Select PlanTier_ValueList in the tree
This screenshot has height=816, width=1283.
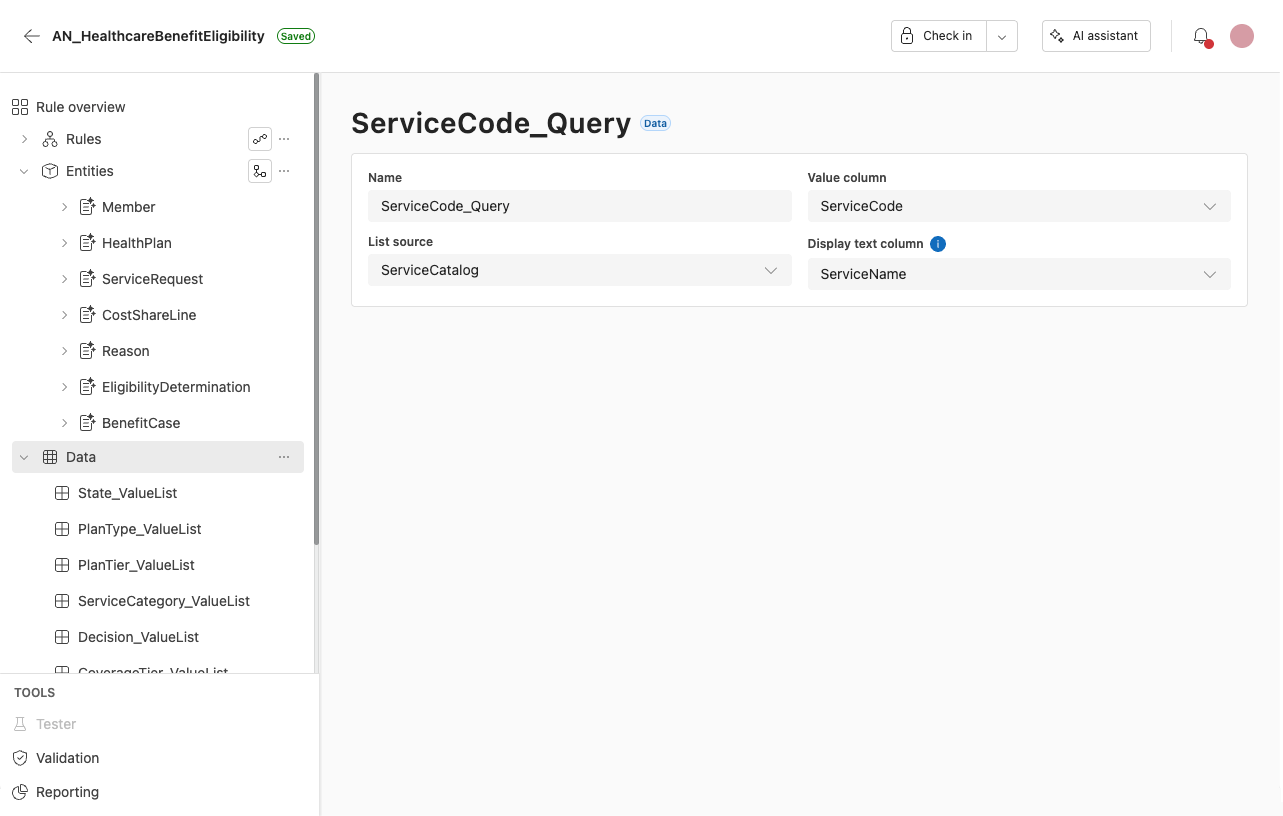click(x=136, y=565)
